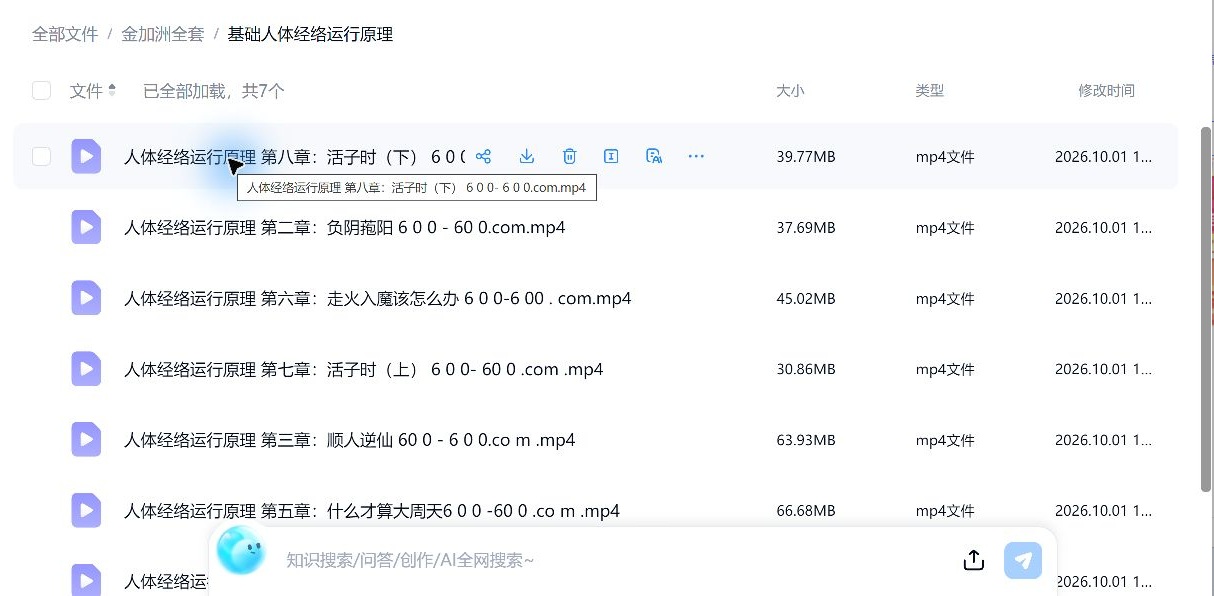Share the 第八章 活子时（下）file
This screenshot has height=596, width=1214.
pyautogui.click(x=484, y=156)
